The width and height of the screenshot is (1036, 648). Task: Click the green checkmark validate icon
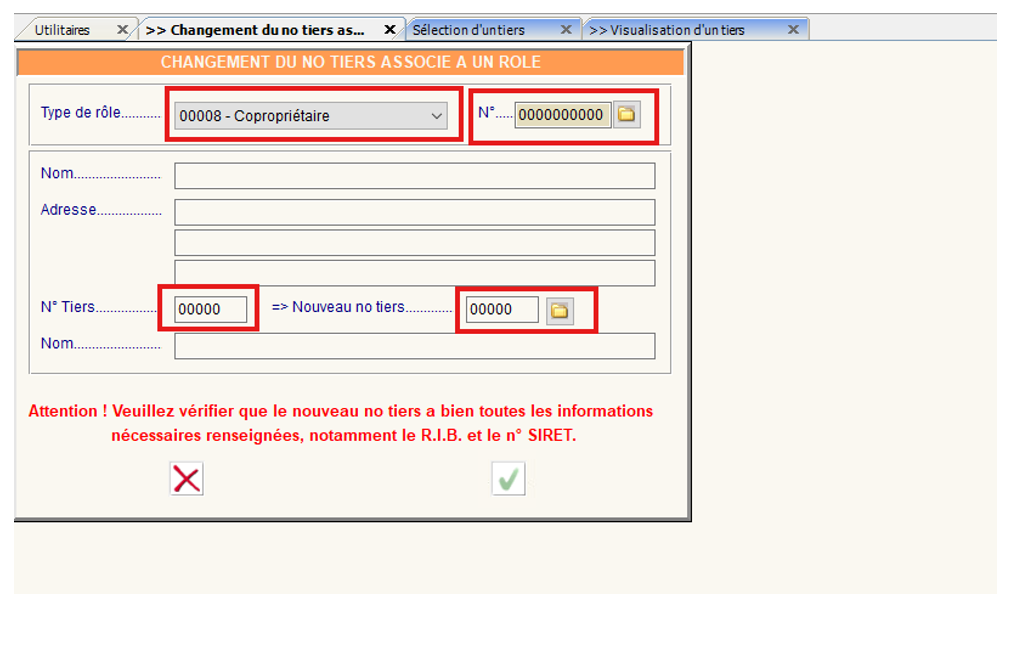(x=508, y=479)
